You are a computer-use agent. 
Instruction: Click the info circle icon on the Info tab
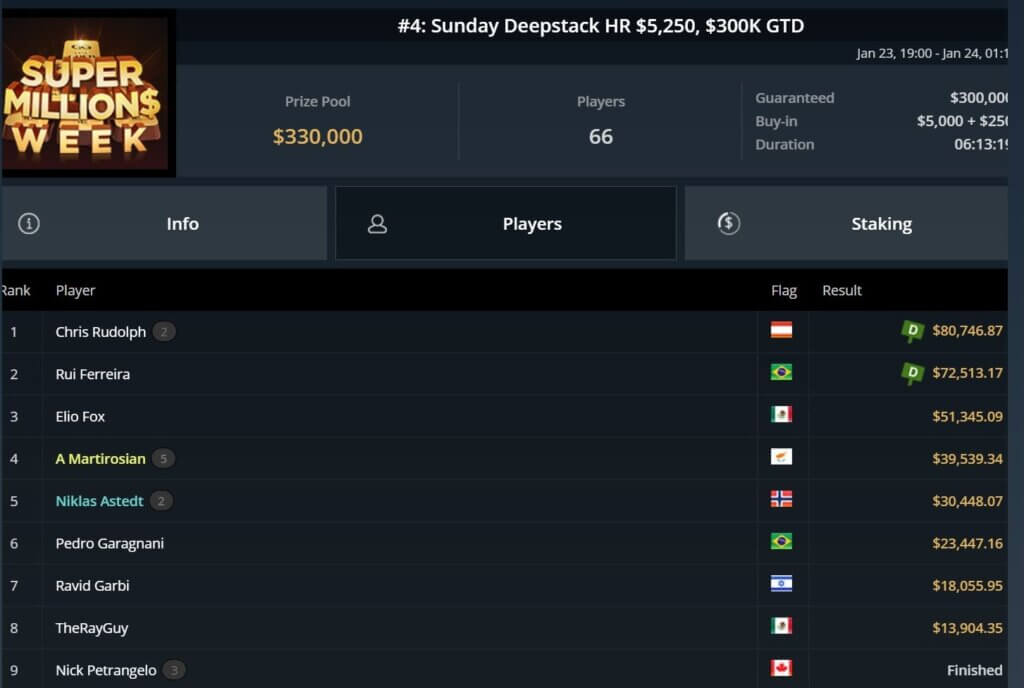pyautogui.click(x=29, y=223)
